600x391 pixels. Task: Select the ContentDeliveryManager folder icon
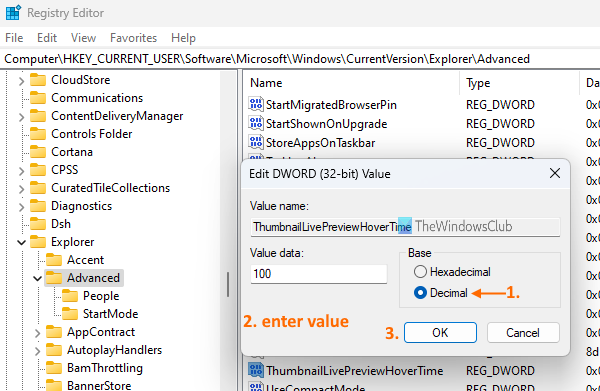click(38, 116)
